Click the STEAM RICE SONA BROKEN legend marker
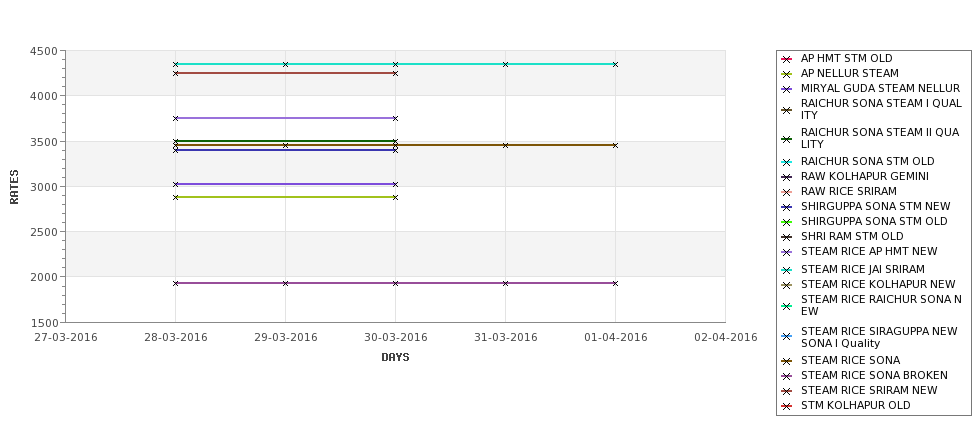975x429 pixels. pyautogui.click(x=787, y=376)
